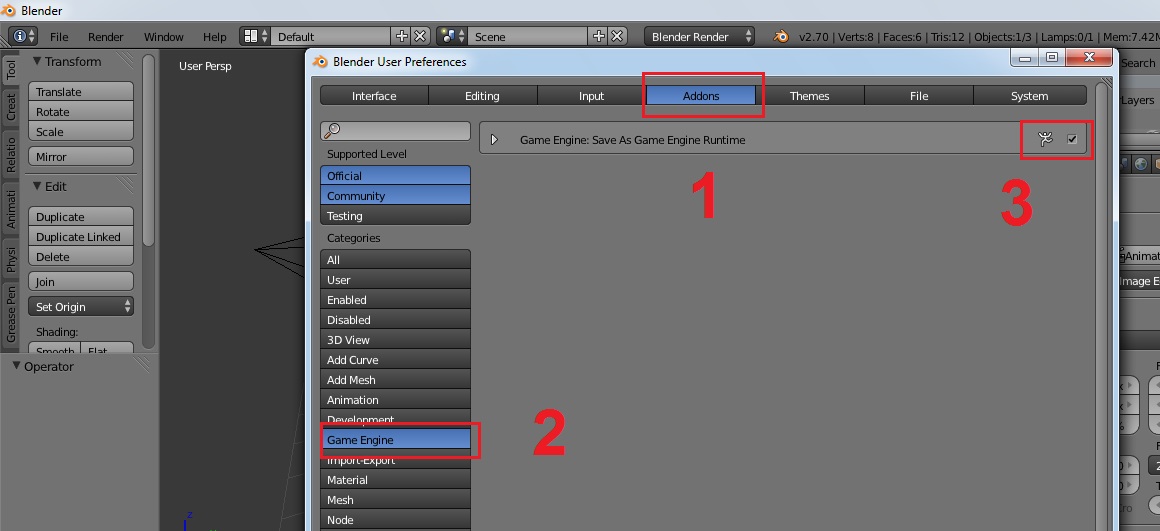
Task: Click the info editor type icon
Action: pyautogui.click(x=23, y=36)
